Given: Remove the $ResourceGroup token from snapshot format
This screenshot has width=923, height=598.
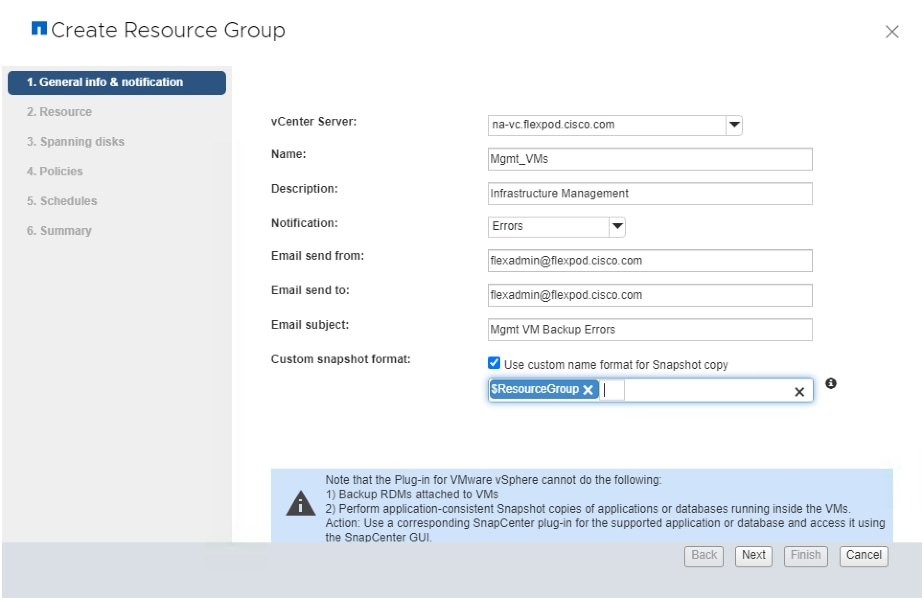Looking at the screenshot, I should coord(587,390).
